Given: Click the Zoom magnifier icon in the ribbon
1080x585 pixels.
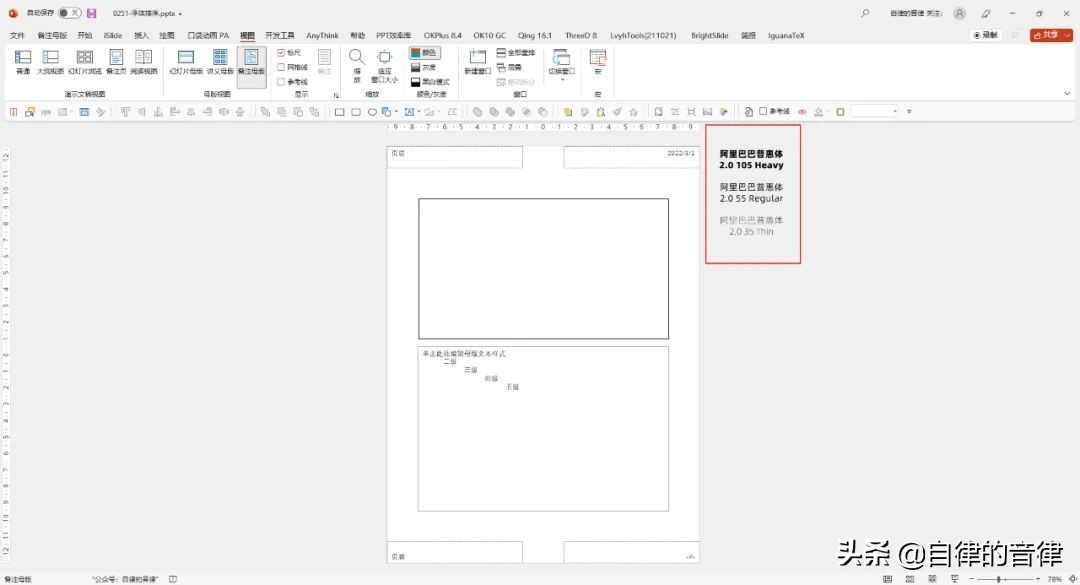Looking at the screenshot, I should 356,58.
